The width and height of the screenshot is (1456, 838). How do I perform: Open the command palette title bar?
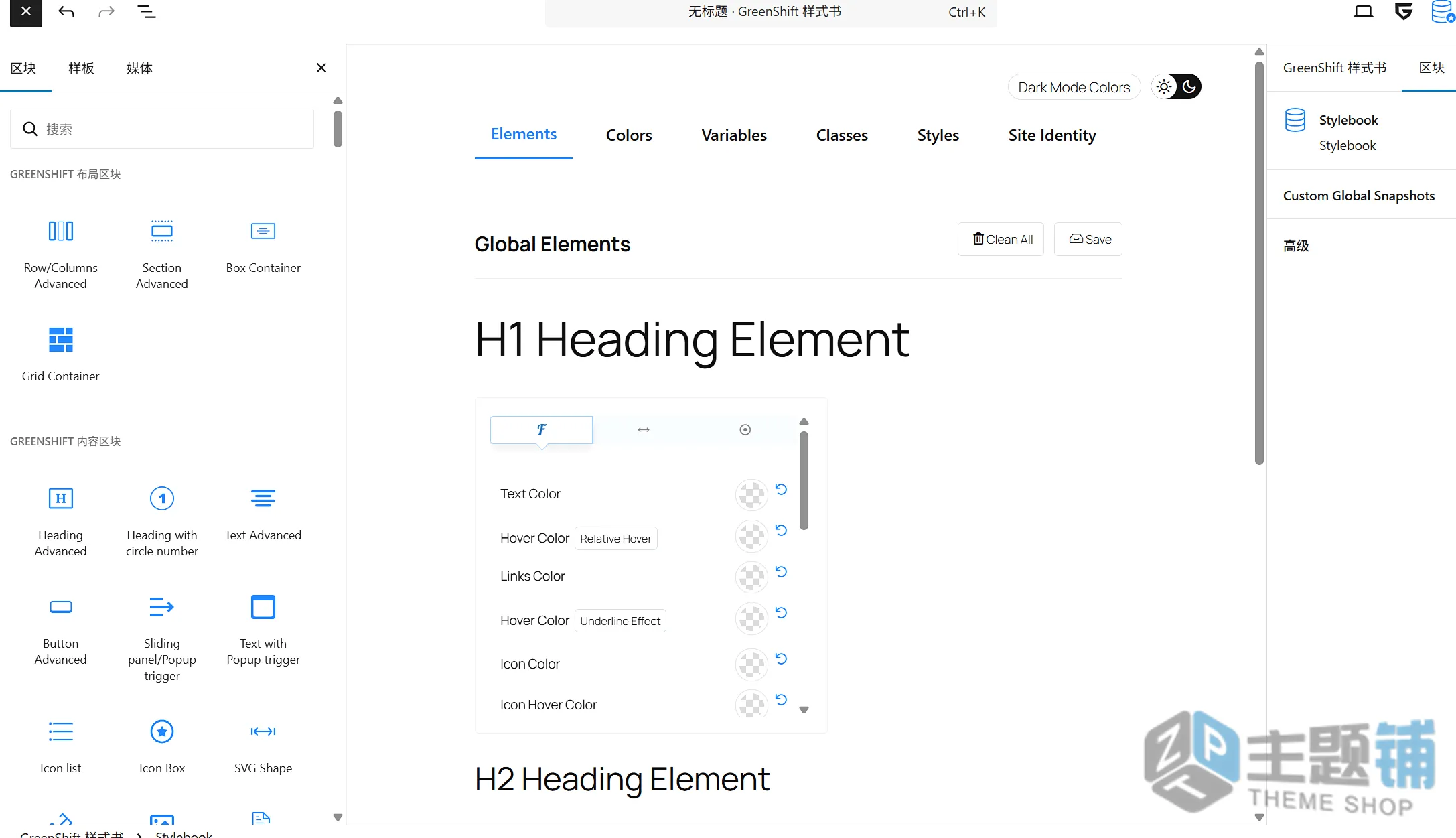pos(771,12)
